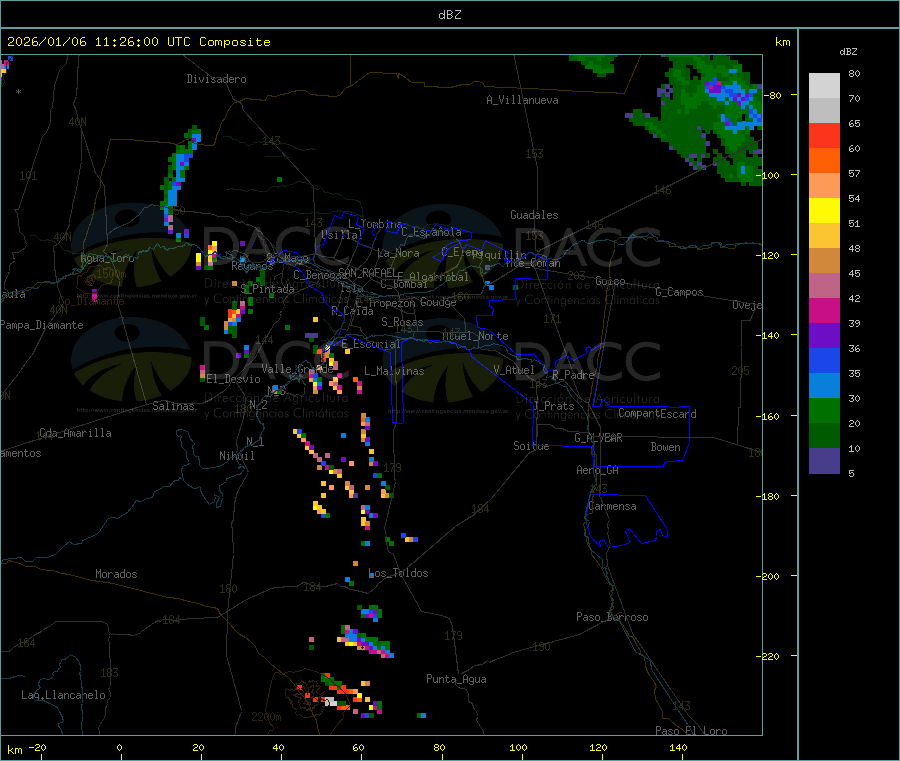
Task: Click the SAN_RAFAEL city label
Action: tap(367, 273)
